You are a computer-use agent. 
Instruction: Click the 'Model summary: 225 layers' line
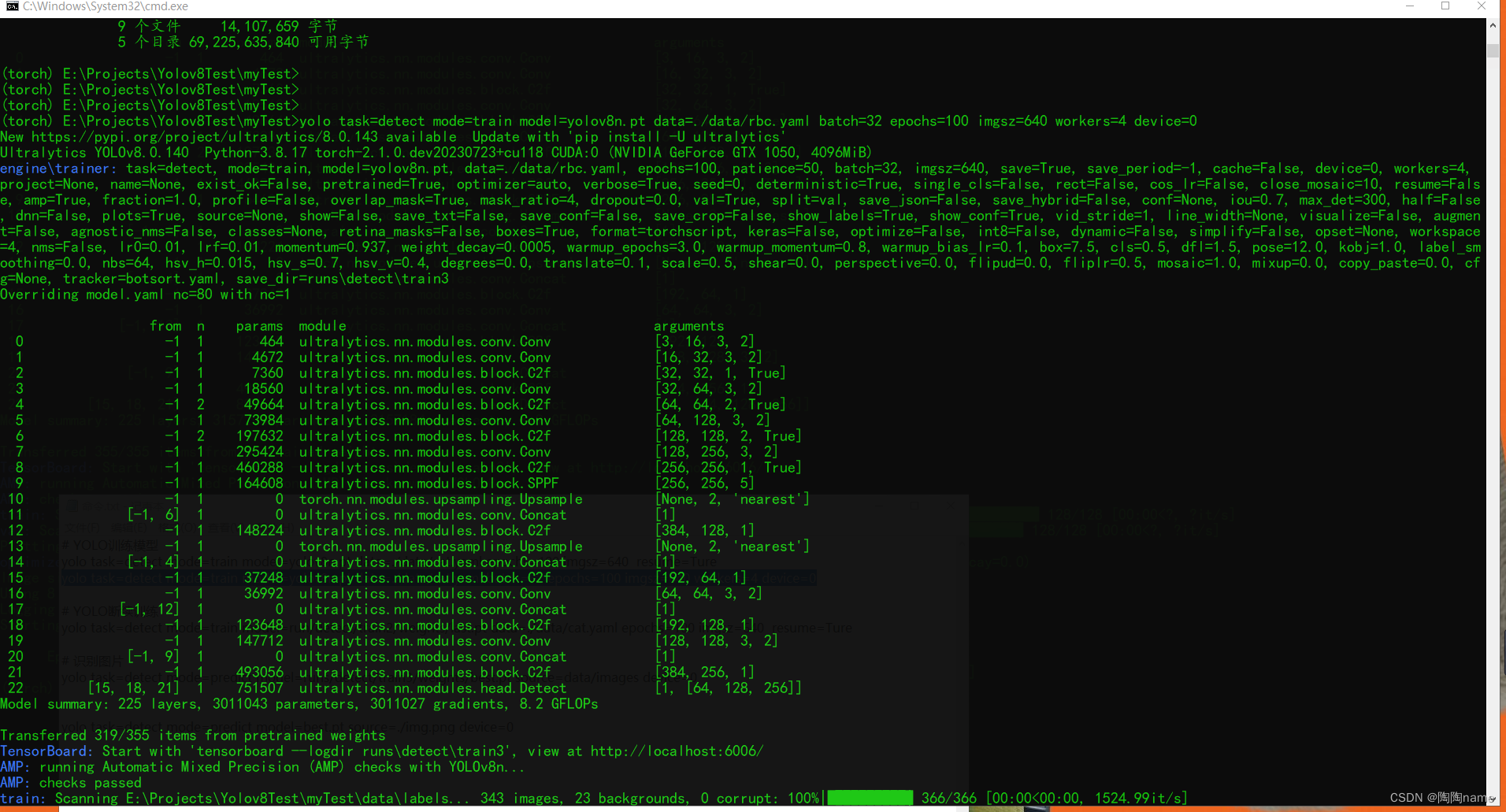299,704
